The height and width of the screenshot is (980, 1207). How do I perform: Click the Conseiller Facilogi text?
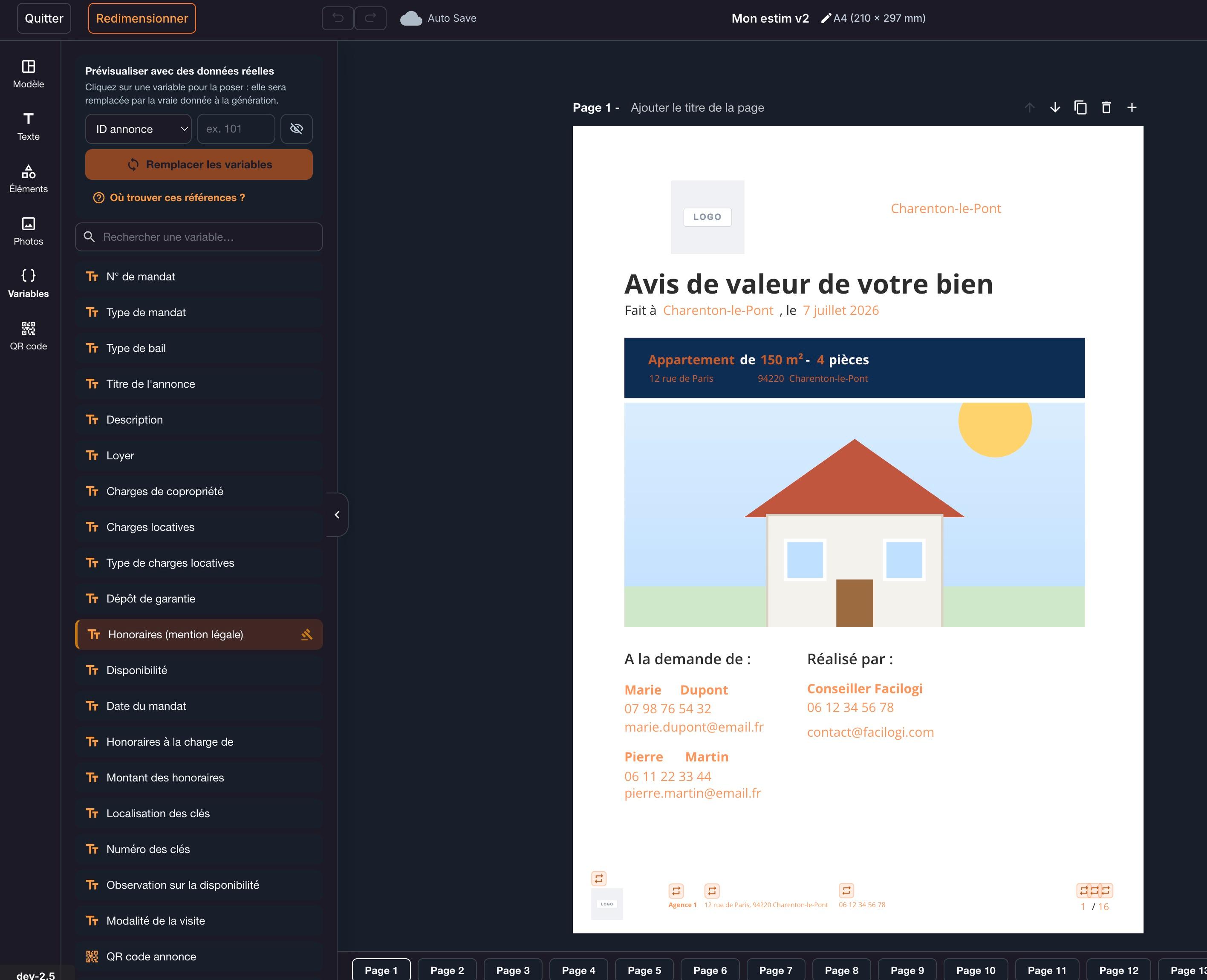click(864, 689)
